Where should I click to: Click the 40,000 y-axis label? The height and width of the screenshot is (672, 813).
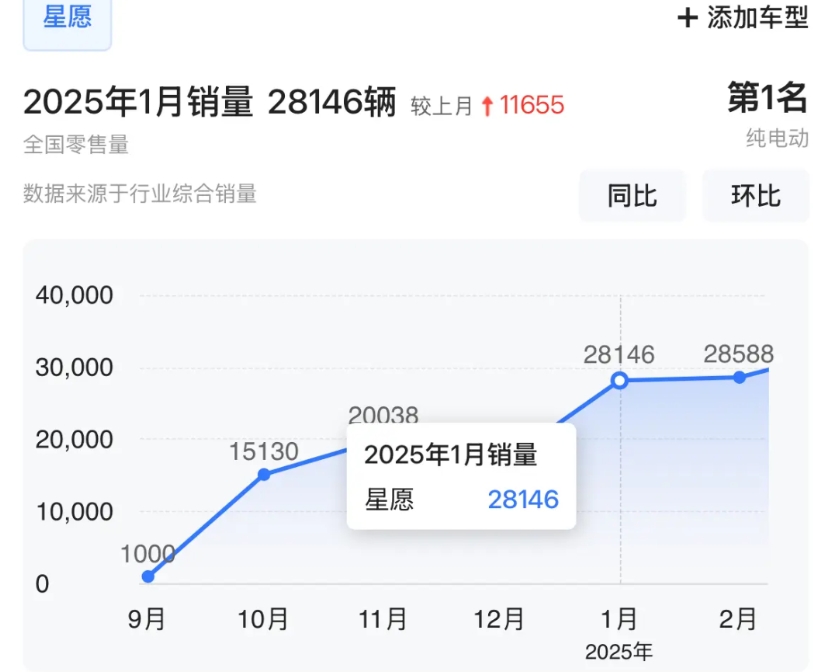(74, 295)
